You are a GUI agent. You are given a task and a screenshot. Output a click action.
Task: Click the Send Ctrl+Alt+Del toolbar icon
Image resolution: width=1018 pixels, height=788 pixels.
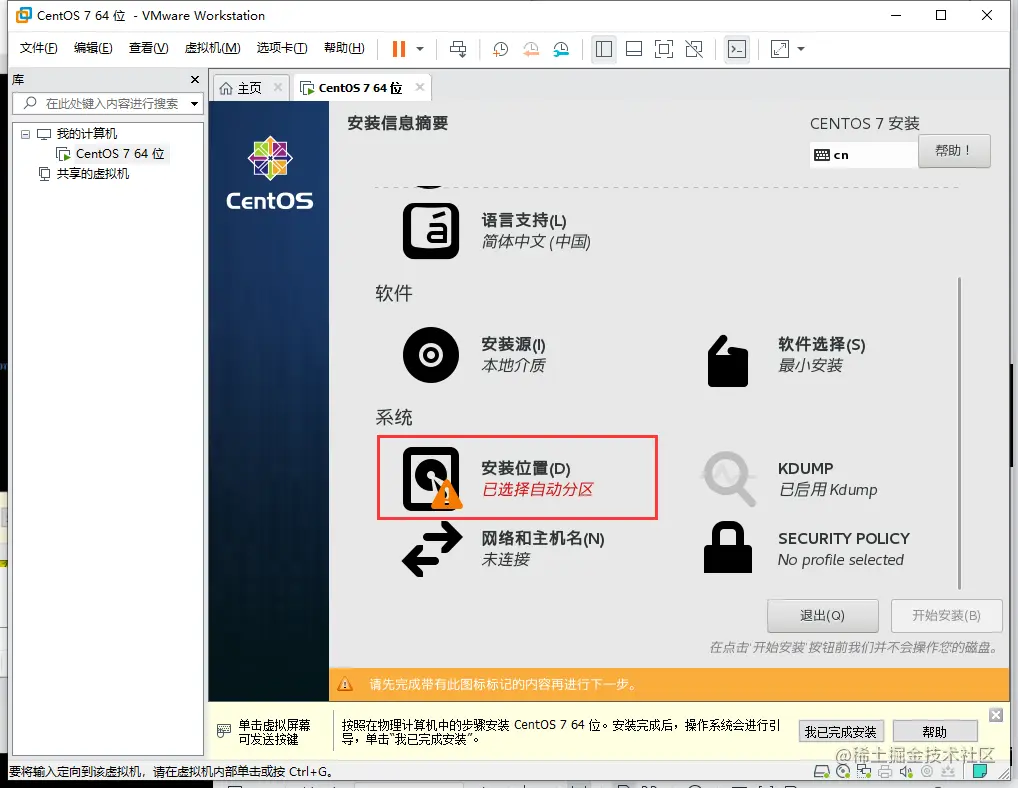coord(458,49)
